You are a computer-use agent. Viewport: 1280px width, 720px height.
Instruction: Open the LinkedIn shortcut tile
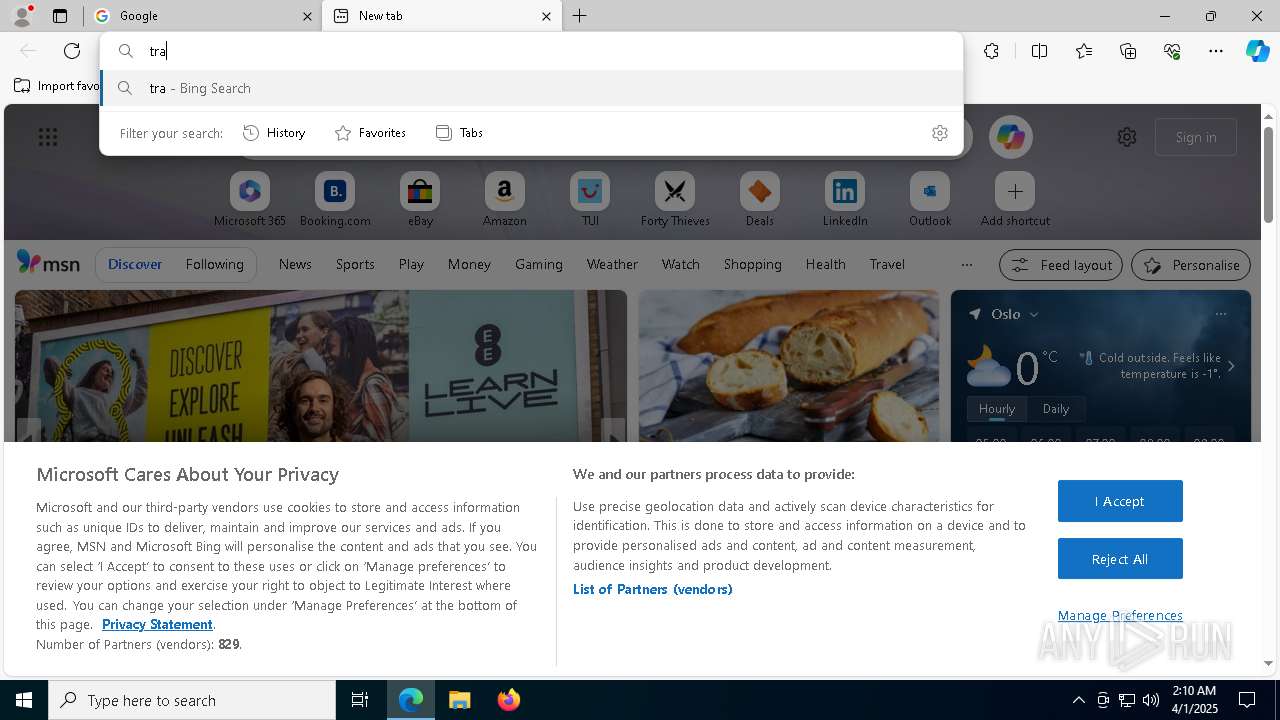click(845, 199)
